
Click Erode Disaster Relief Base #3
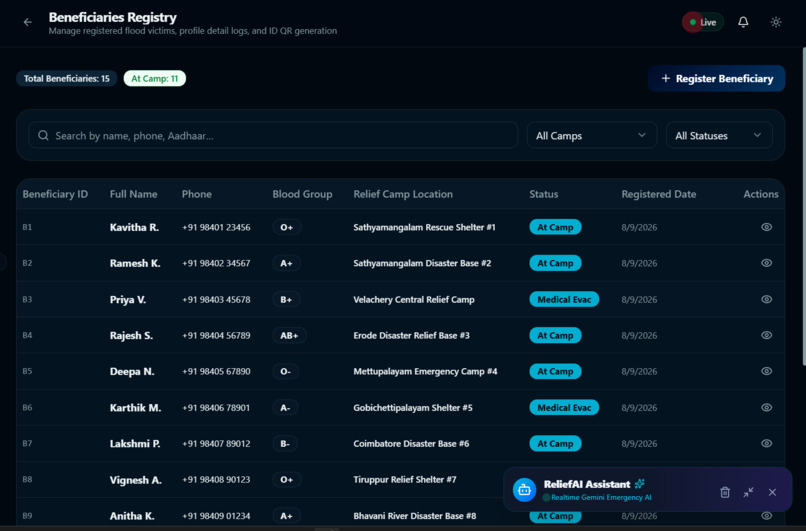tap(411, 335)
